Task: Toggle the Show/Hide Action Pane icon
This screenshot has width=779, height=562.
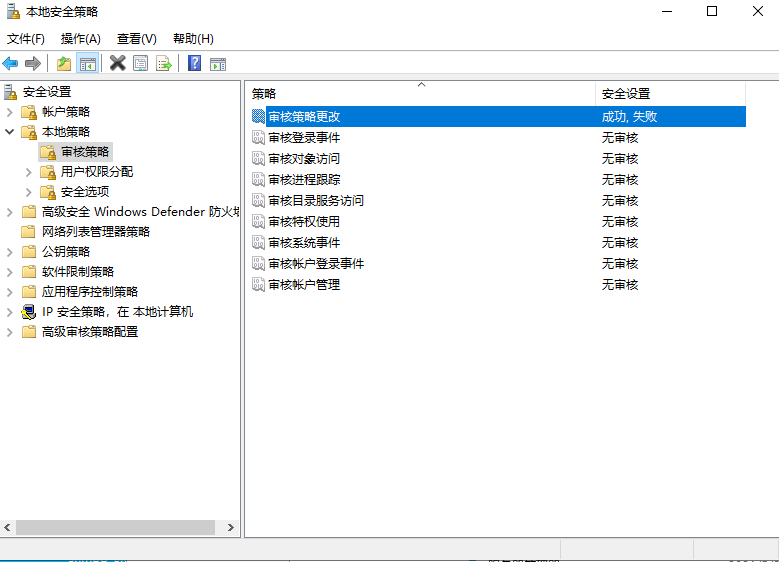Action: tap(218, 63)
